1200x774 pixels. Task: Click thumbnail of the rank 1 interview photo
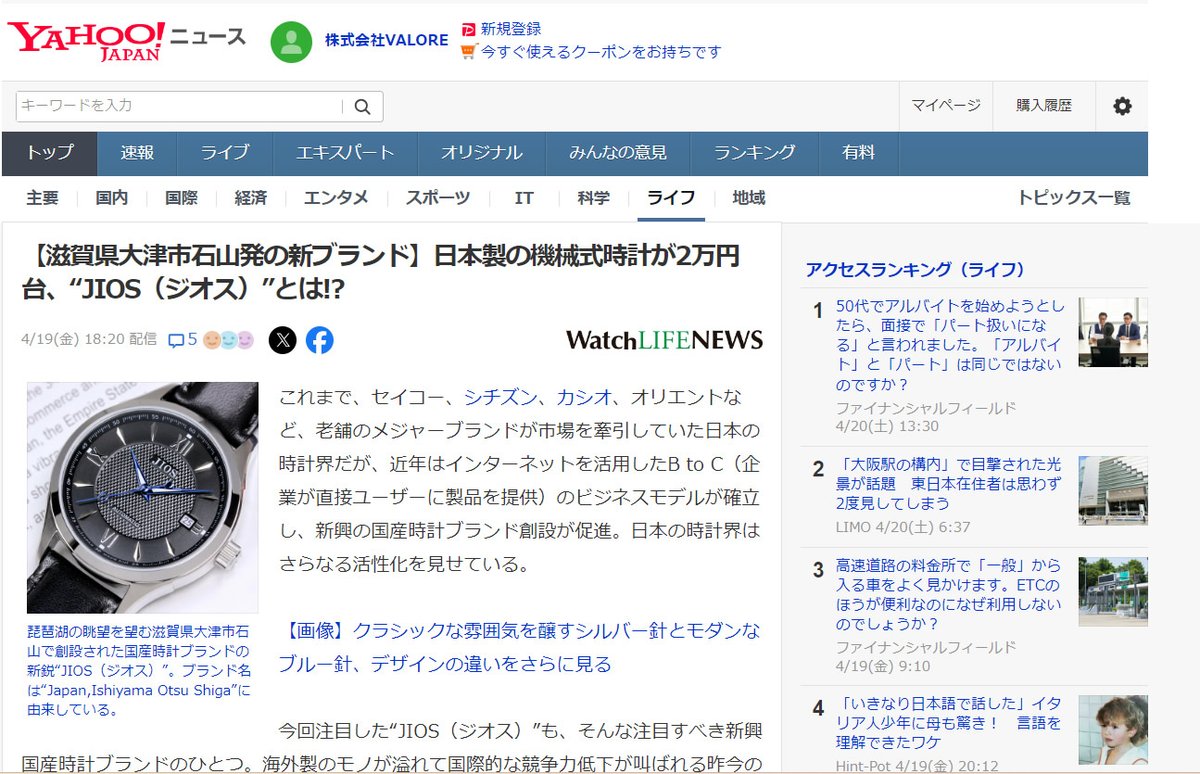[1113, 332]
